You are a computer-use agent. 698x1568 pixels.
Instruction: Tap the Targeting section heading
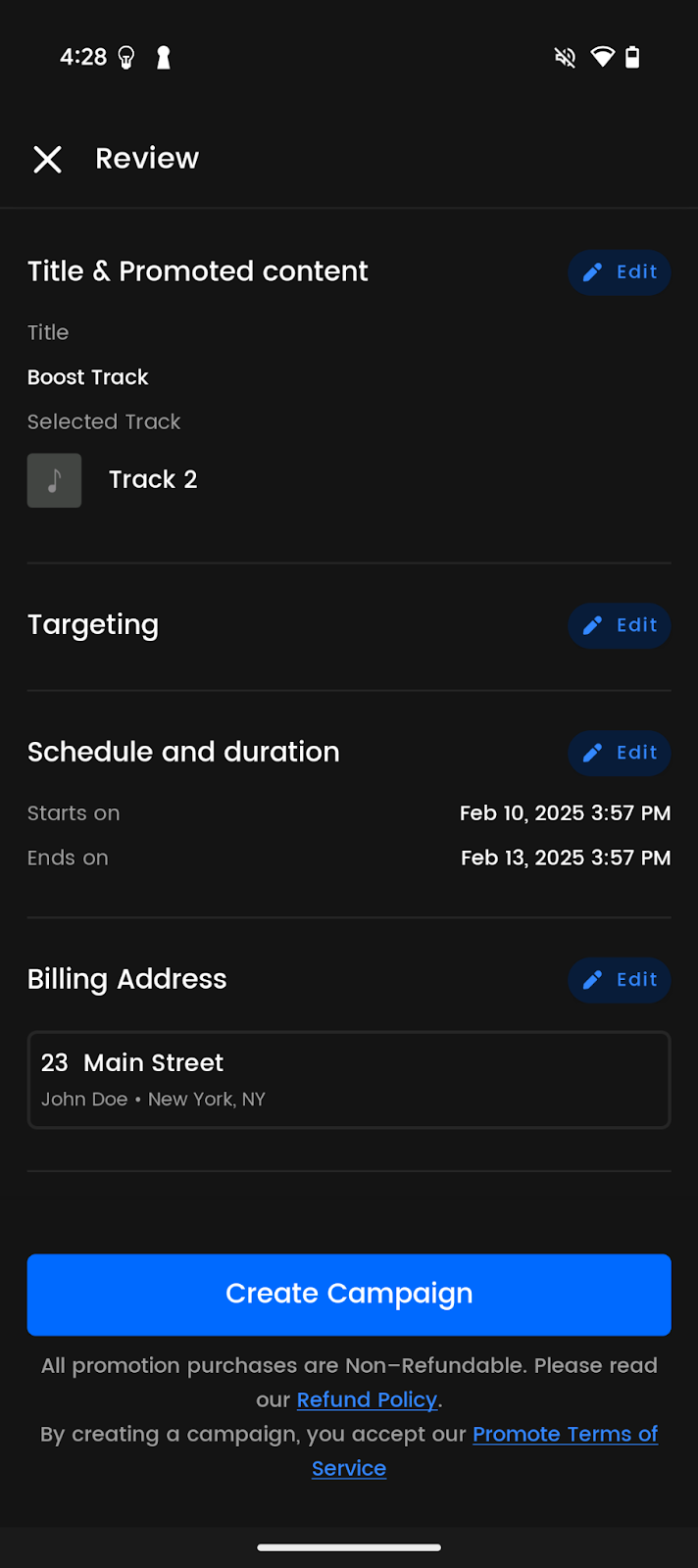(x=93, y=625)
